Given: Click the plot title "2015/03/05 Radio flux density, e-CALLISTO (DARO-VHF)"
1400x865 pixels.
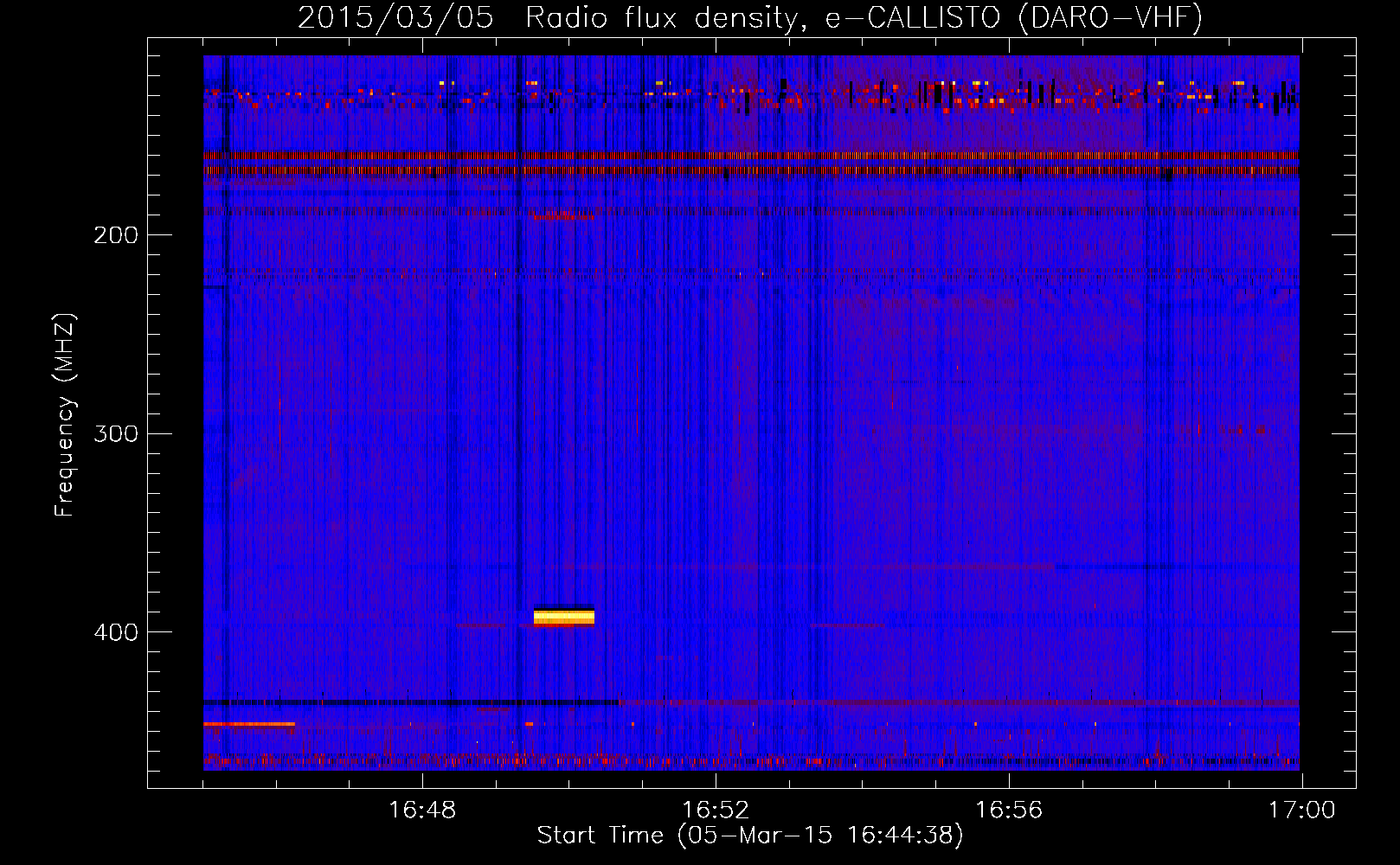Looking at the screenshot, I should [750, 17].
